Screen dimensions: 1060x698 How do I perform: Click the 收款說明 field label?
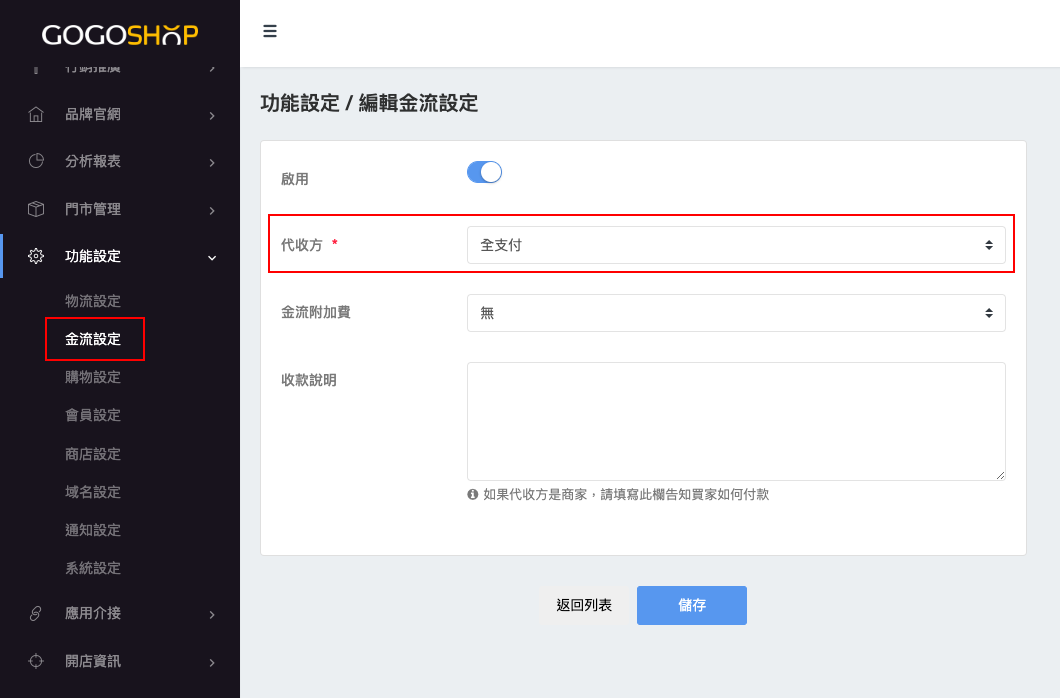(x=308, y=380)
